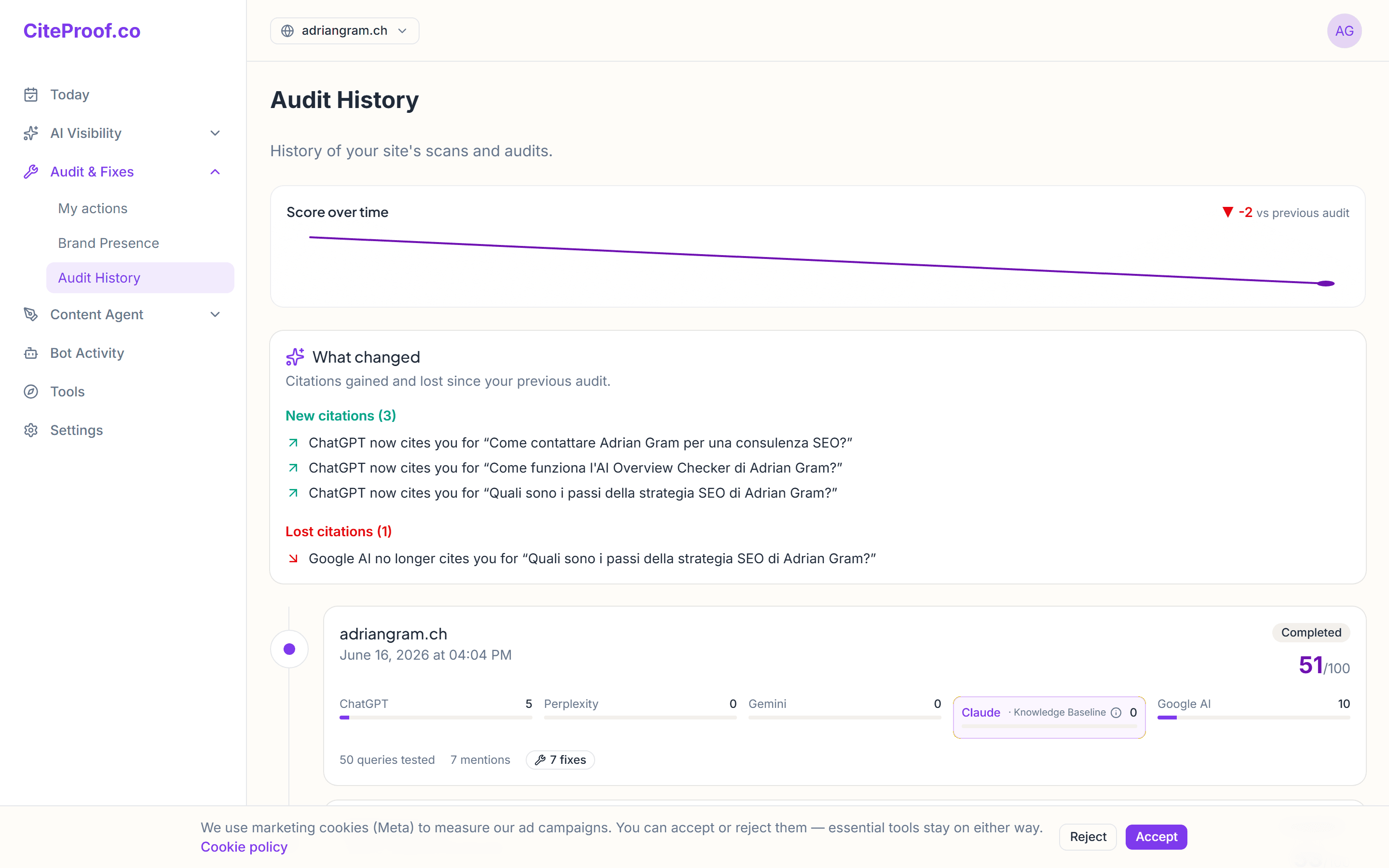Viewport: 1389px width, 868px height.
Task: Click '7 mentions' text
Action: pos(480,759)
